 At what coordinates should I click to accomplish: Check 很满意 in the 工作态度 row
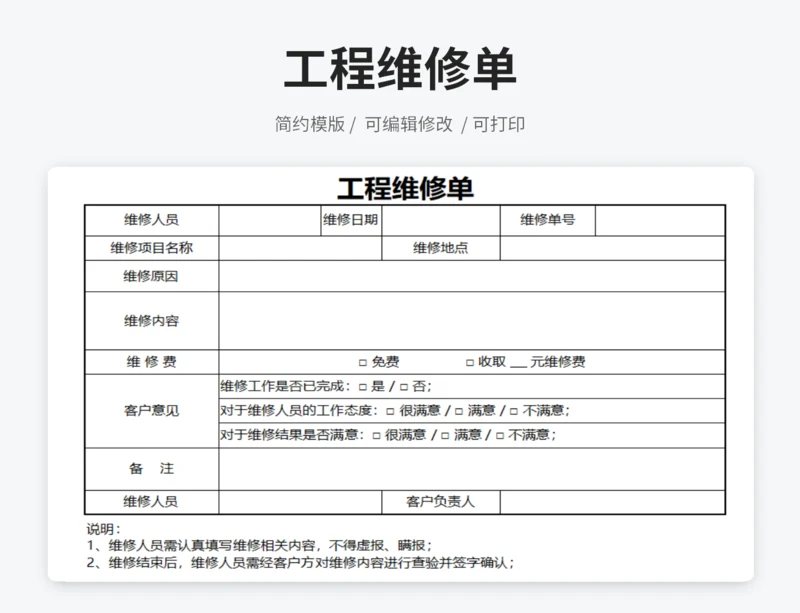(390, 411)
